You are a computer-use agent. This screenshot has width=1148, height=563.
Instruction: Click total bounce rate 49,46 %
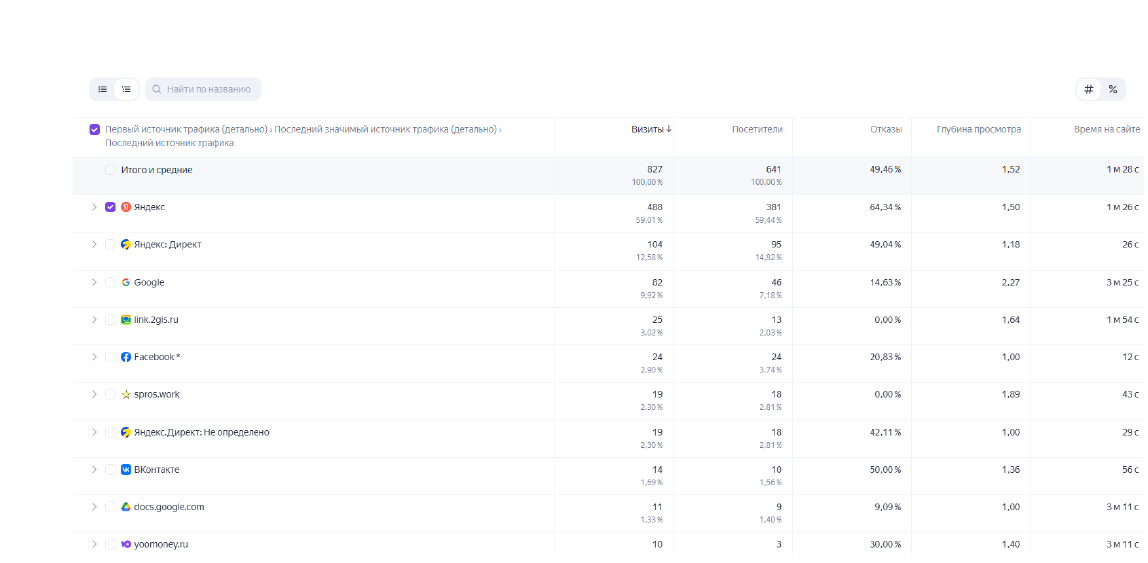click(x=886, y=169)
